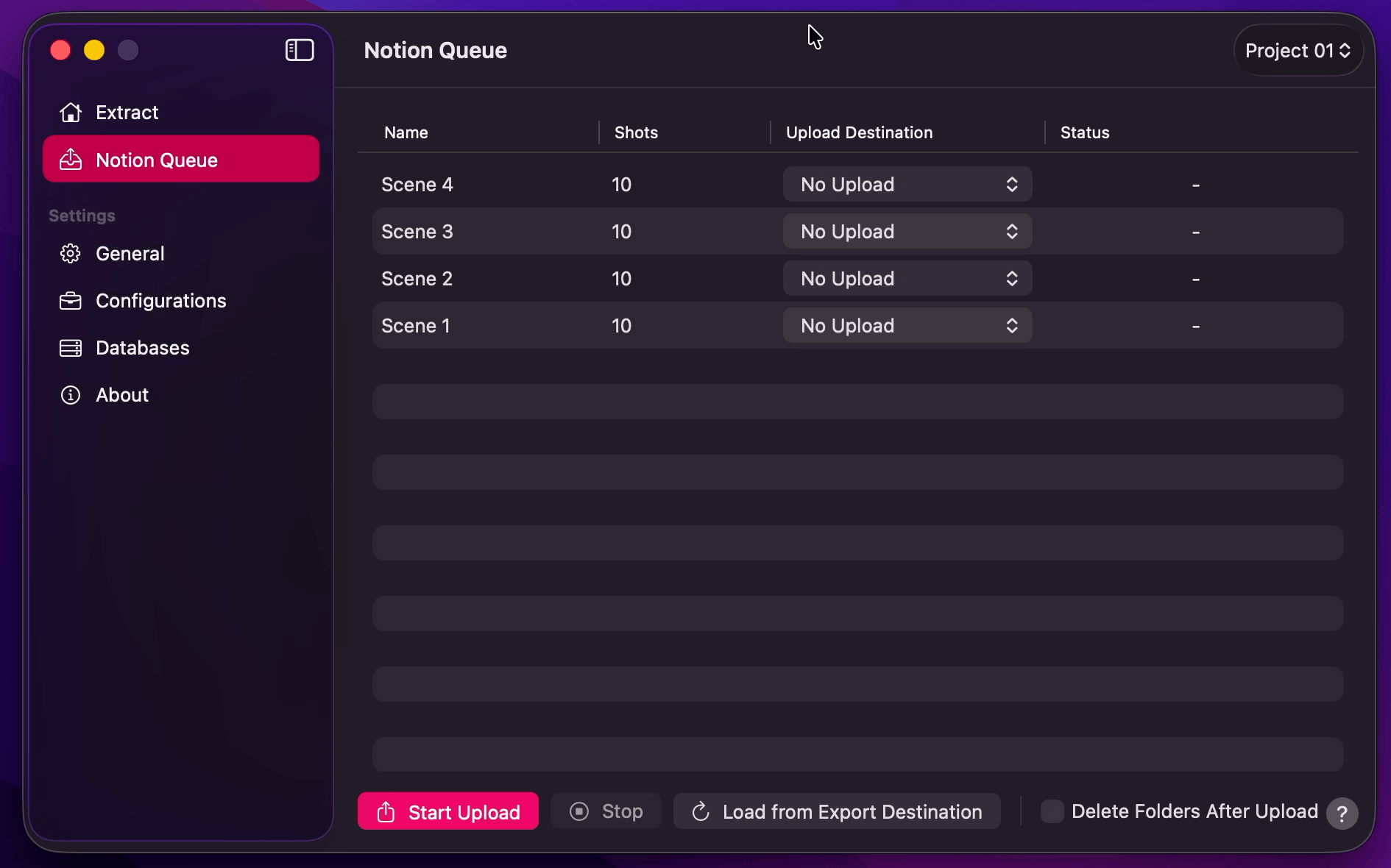Click the General gear icon
Viewport: 1391px width, 868px height.
[x=71, y=254]
